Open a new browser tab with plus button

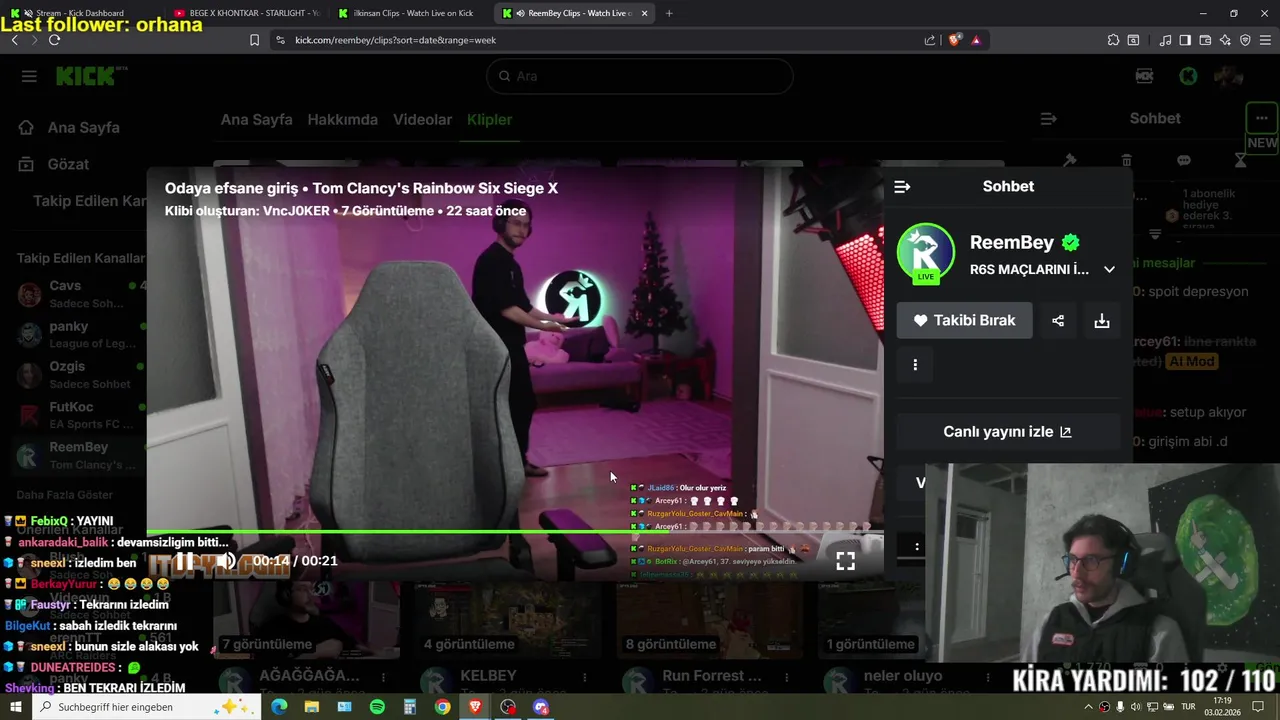tap(669, 13)
